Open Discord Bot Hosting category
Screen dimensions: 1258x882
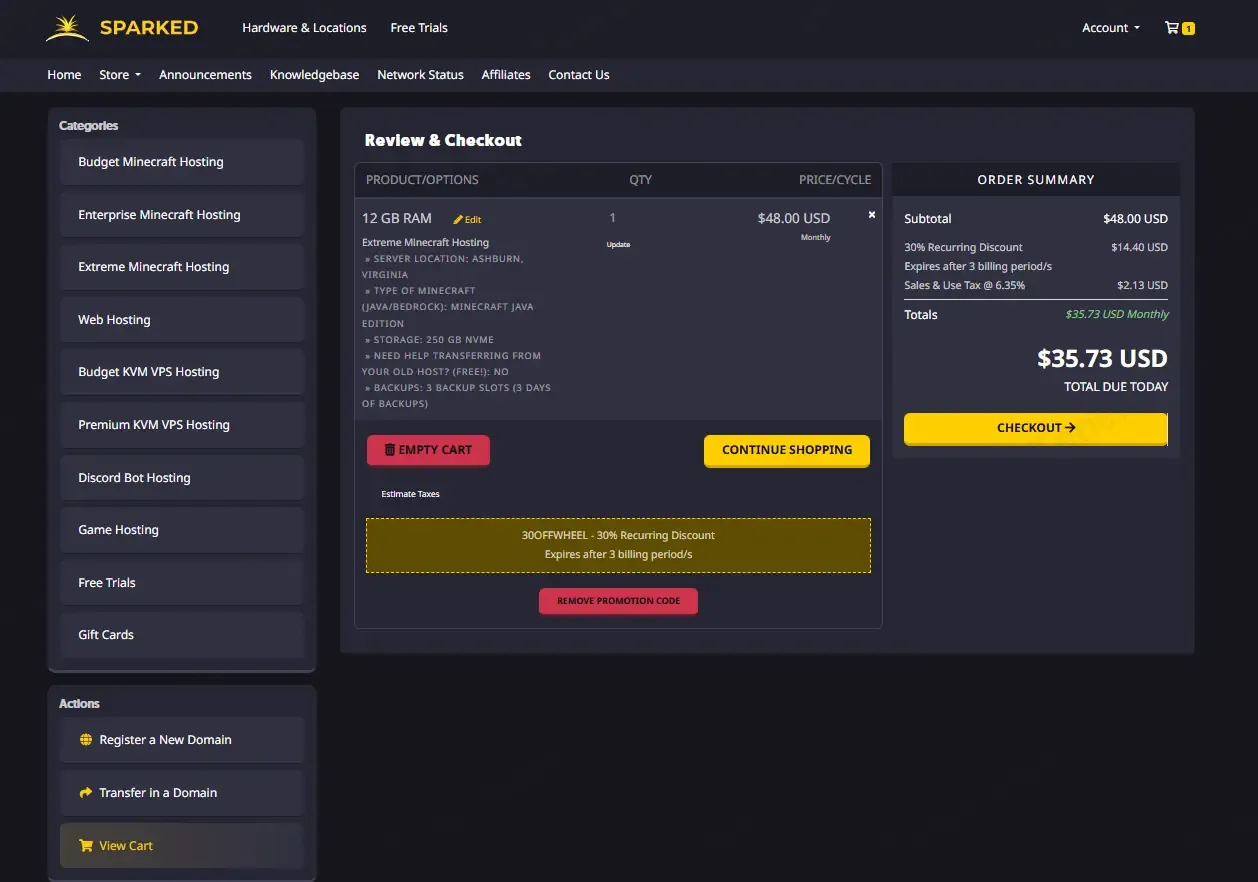point(181,478)
